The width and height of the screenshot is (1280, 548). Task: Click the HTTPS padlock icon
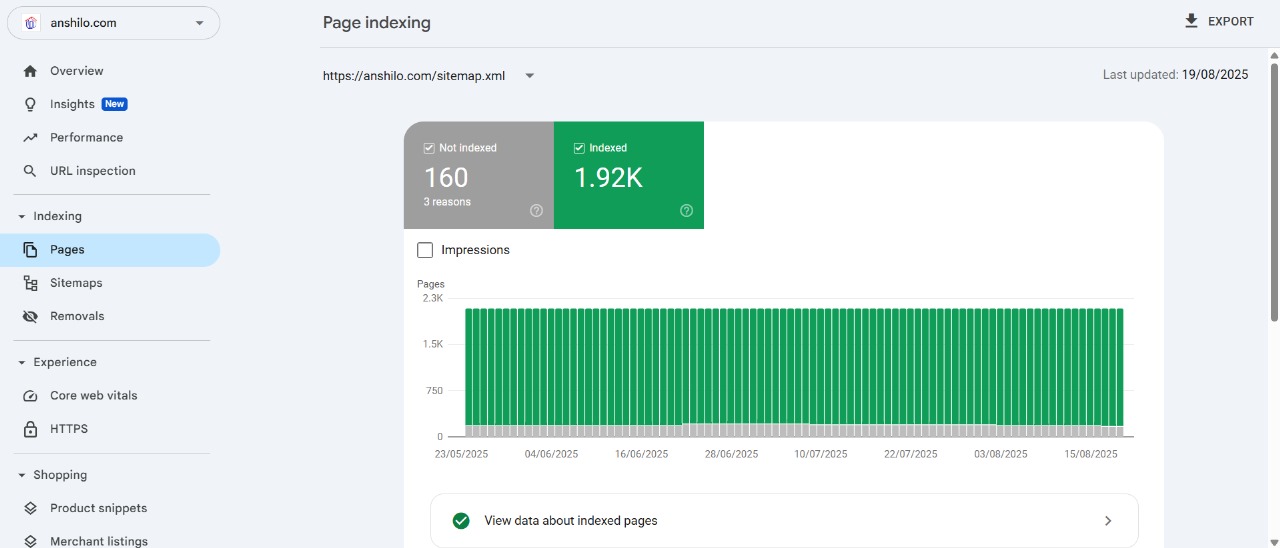pyautogui.click(x=30, y=429)
